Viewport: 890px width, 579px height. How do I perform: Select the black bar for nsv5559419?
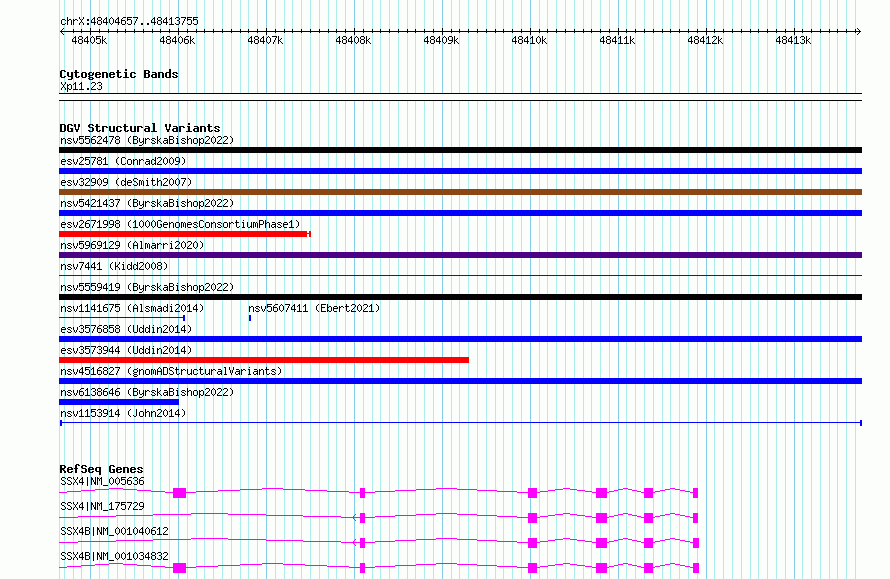pyautogui.click(x=460, y=297)
